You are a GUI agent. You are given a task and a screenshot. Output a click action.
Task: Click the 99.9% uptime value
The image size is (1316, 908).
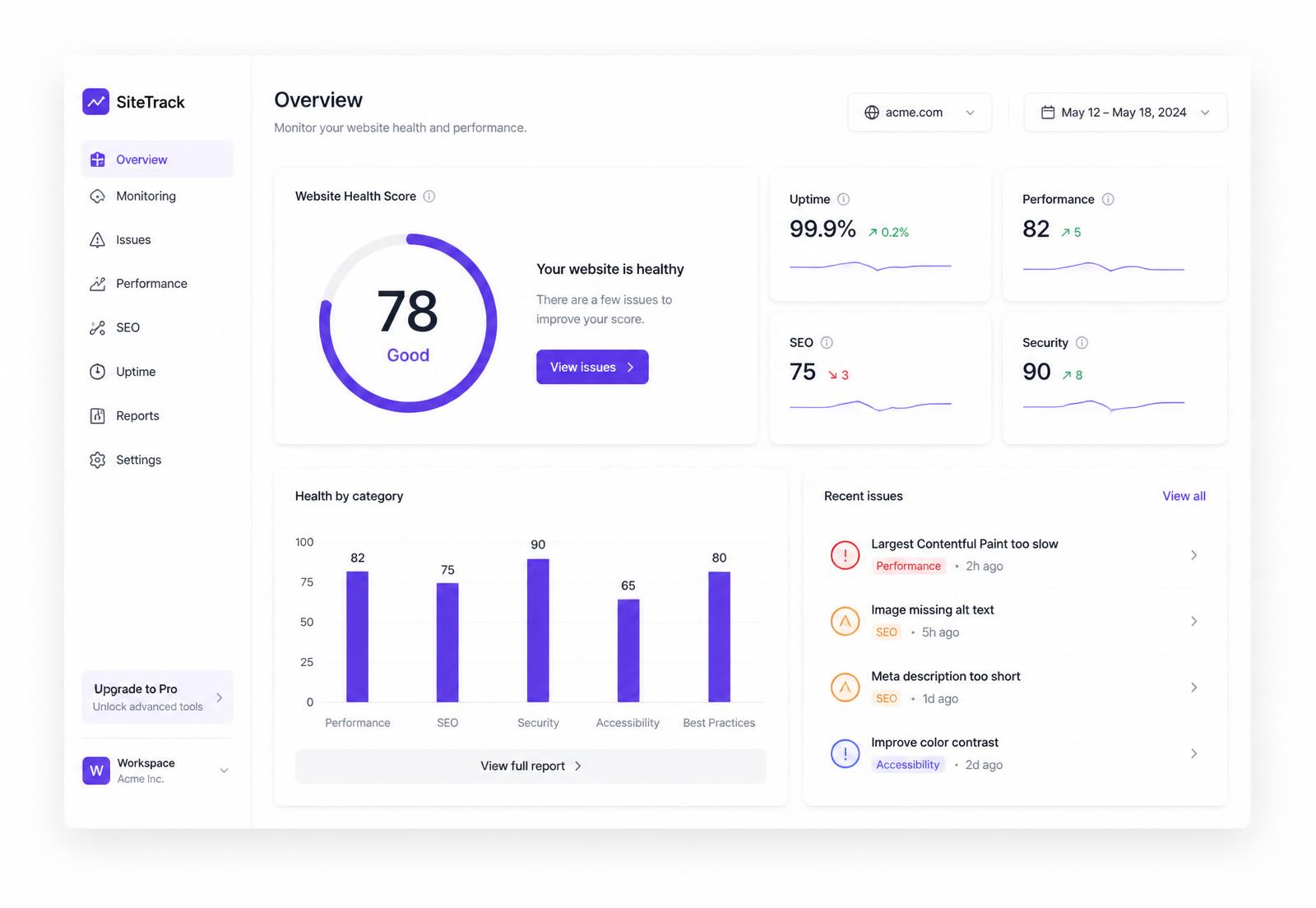click(x=822, y=229)
